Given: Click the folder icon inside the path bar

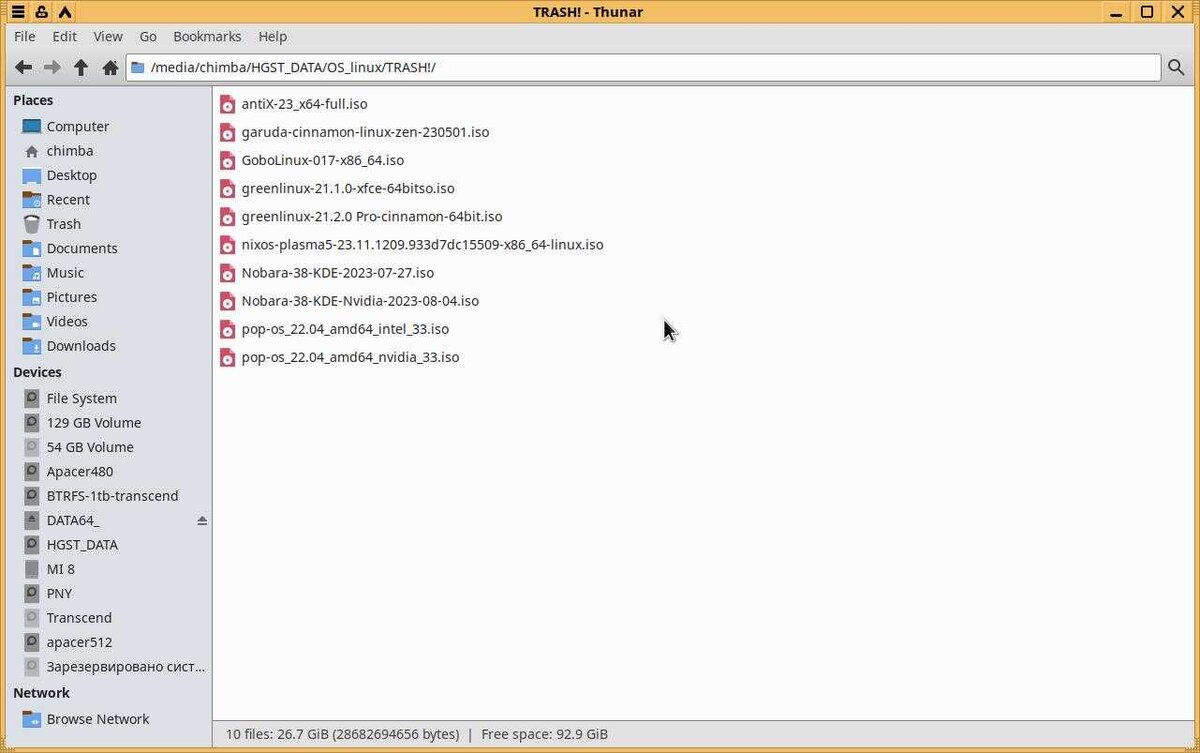Looking at the screenshot, I should pyautogui.click(x=138, y=67).
